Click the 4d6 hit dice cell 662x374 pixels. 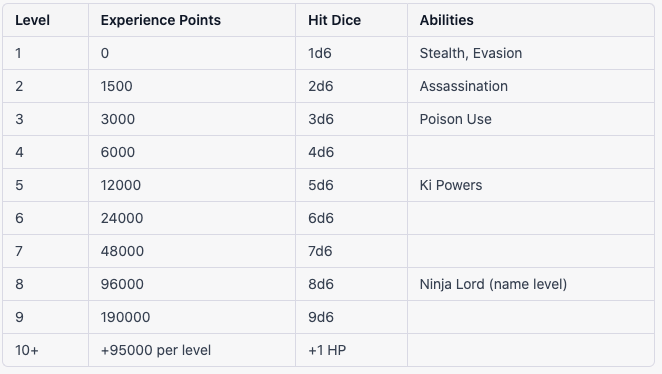[351, 152]
